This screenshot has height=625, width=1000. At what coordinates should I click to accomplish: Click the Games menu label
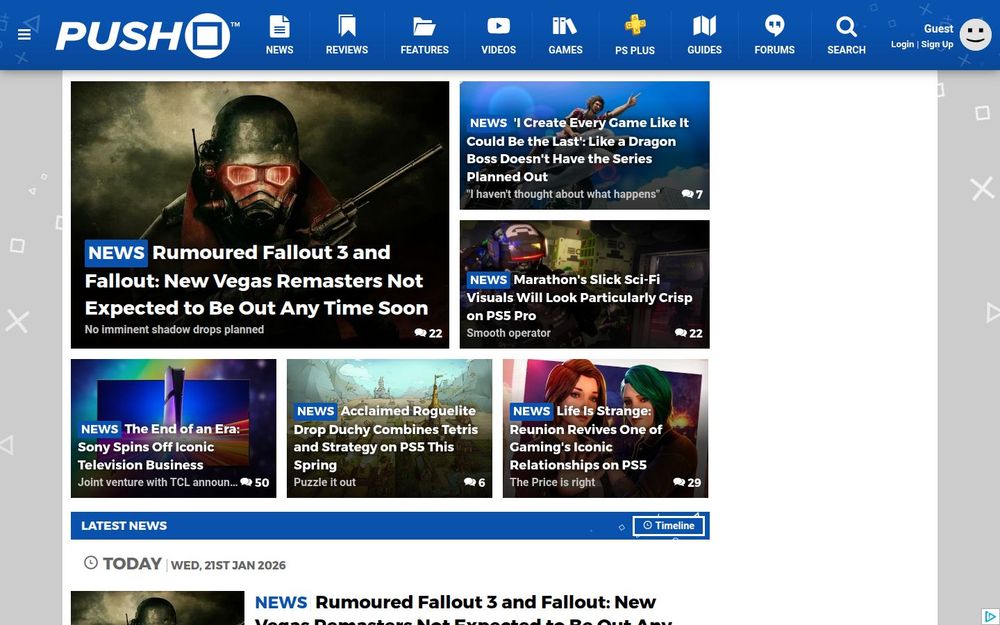tap(565, 50)
